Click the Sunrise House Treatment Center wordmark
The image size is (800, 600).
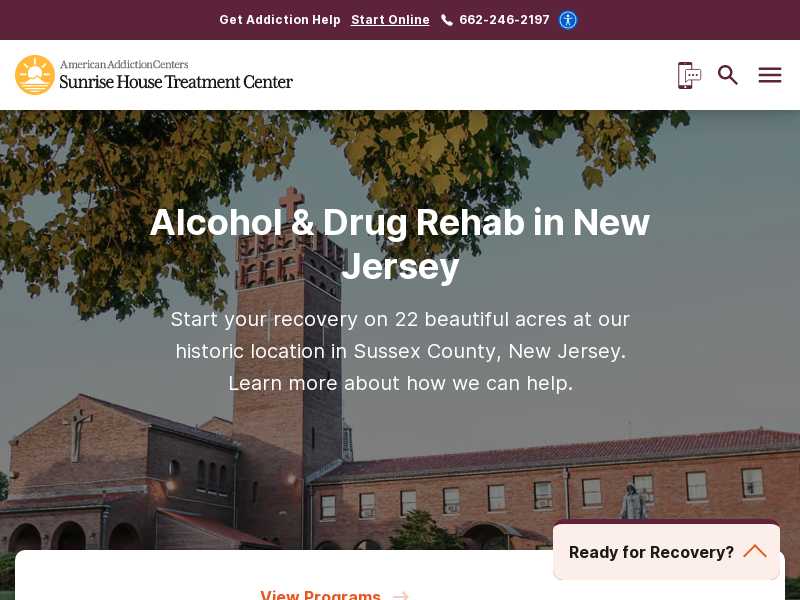coord(176,82)
